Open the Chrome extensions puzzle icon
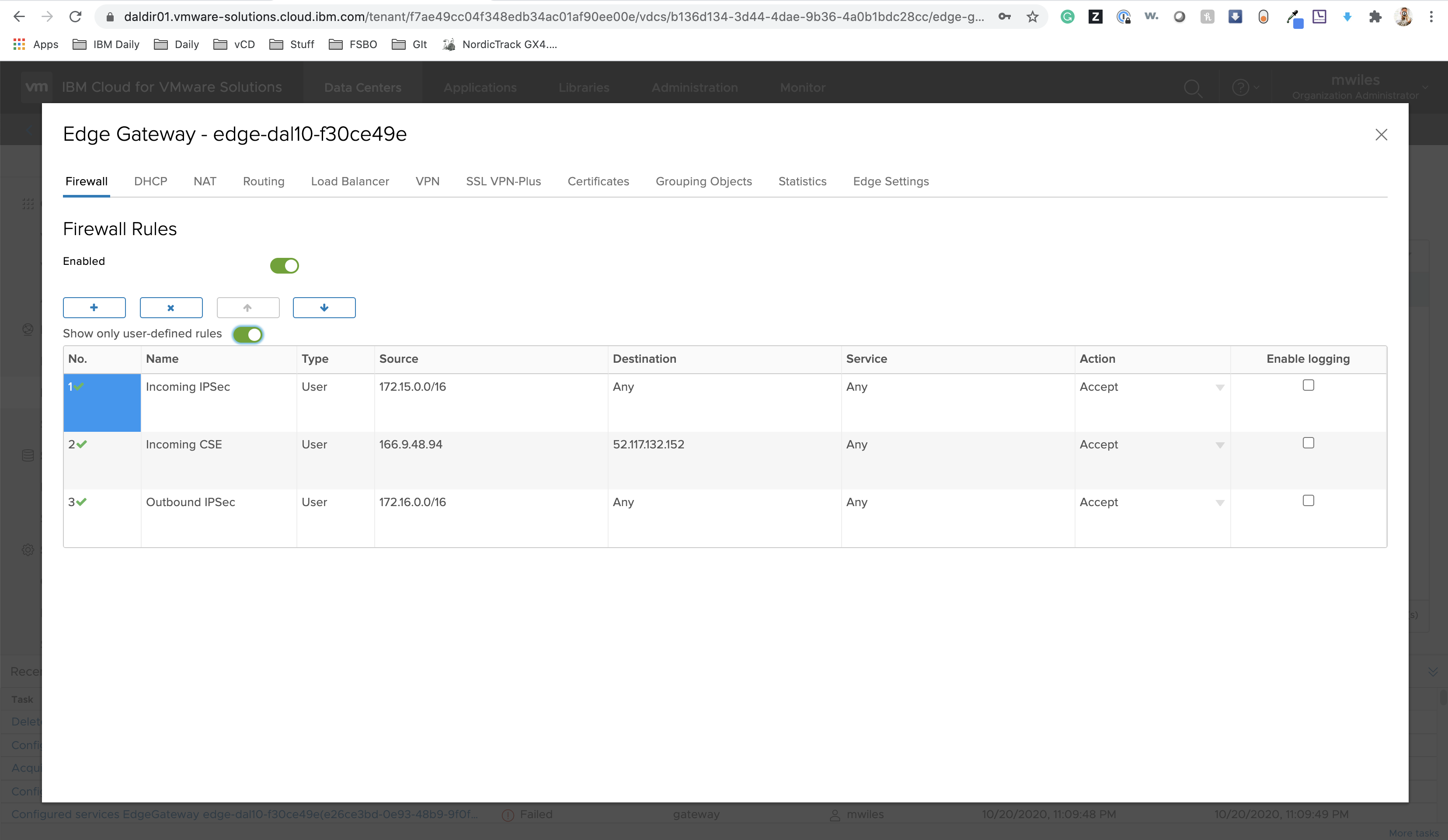 pos(1375,17)
